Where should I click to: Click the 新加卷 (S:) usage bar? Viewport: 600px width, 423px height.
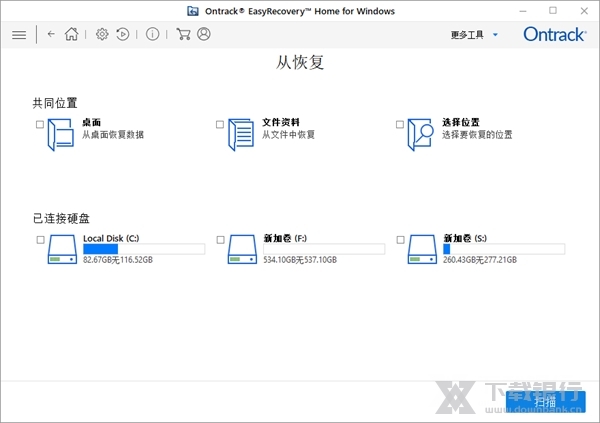coord(504,249)
